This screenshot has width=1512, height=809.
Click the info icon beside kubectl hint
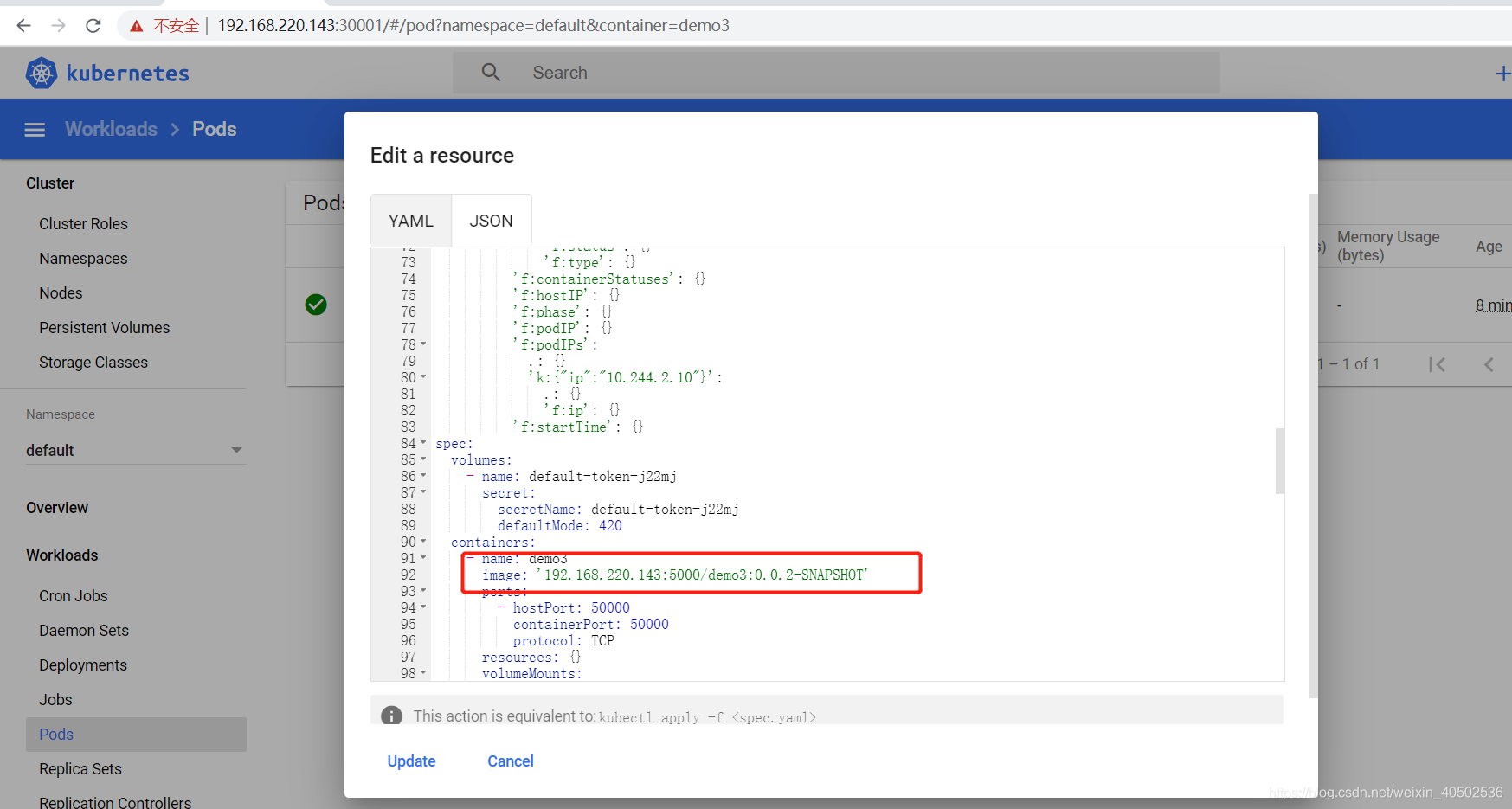click(391, 716)
